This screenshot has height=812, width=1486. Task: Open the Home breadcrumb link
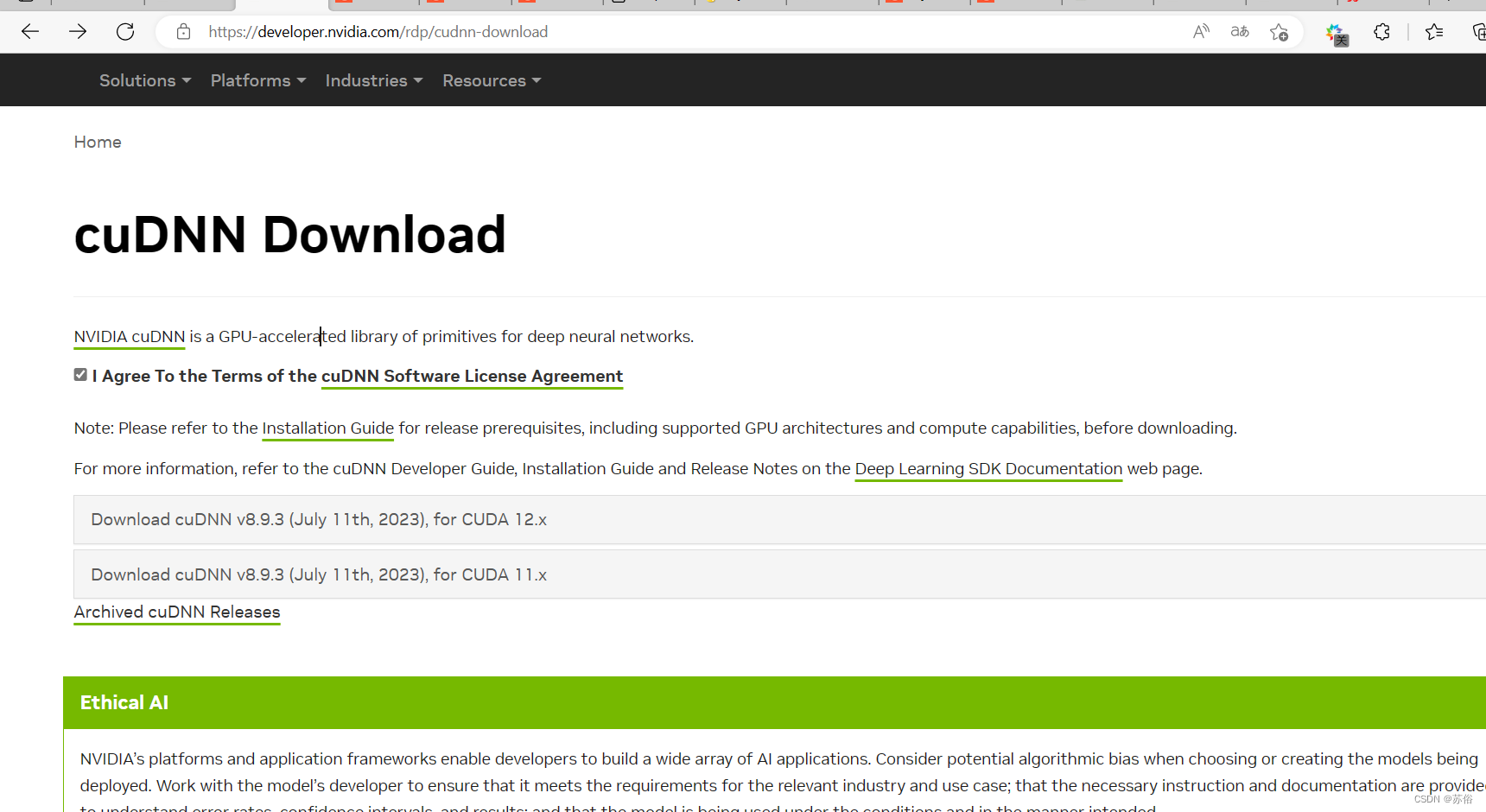[x=98, y=142]
